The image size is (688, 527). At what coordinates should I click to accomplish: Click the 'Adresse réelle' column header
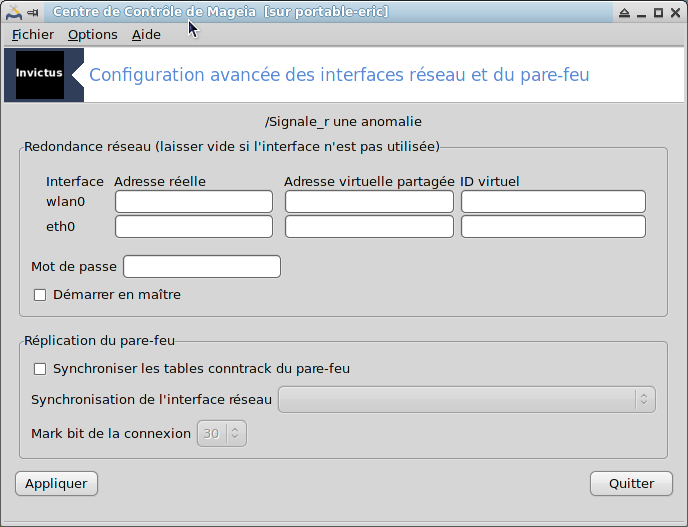160,181
